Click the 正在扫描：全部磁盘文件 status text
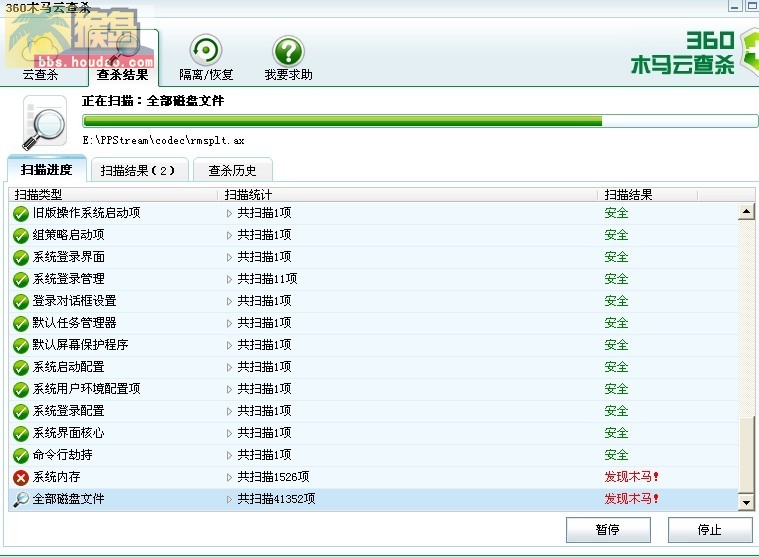This screenshot has width=759, height=557. click(153, 101)
